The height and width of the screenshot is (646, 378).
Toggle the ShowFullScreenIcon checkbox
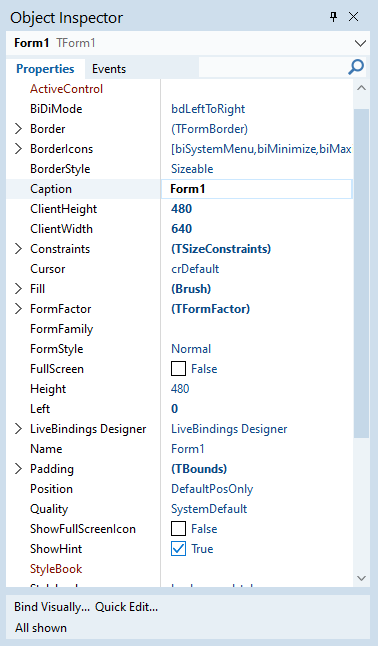178,529
